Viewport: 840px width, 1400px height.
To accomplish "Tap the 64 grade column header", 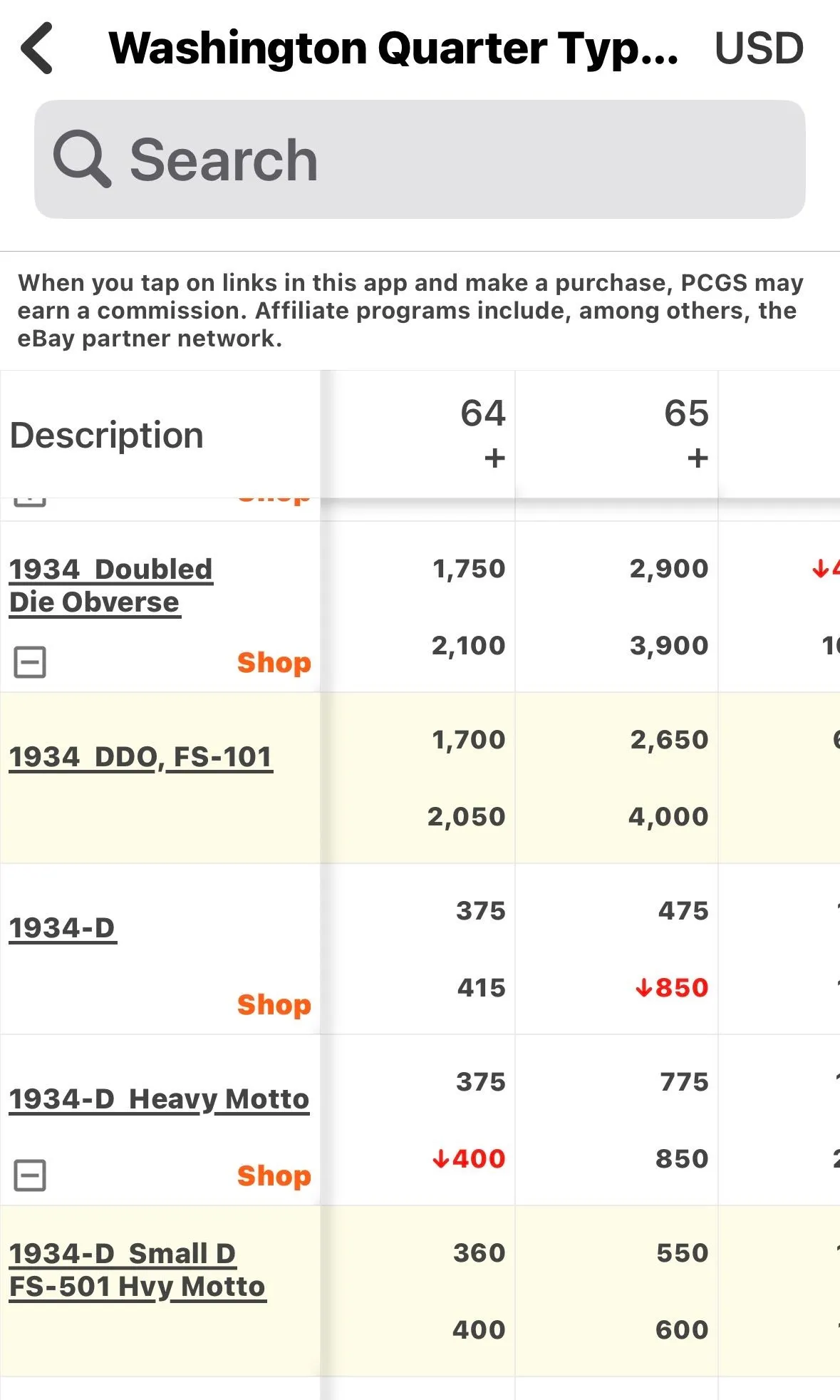I will (x=482, y=413).
